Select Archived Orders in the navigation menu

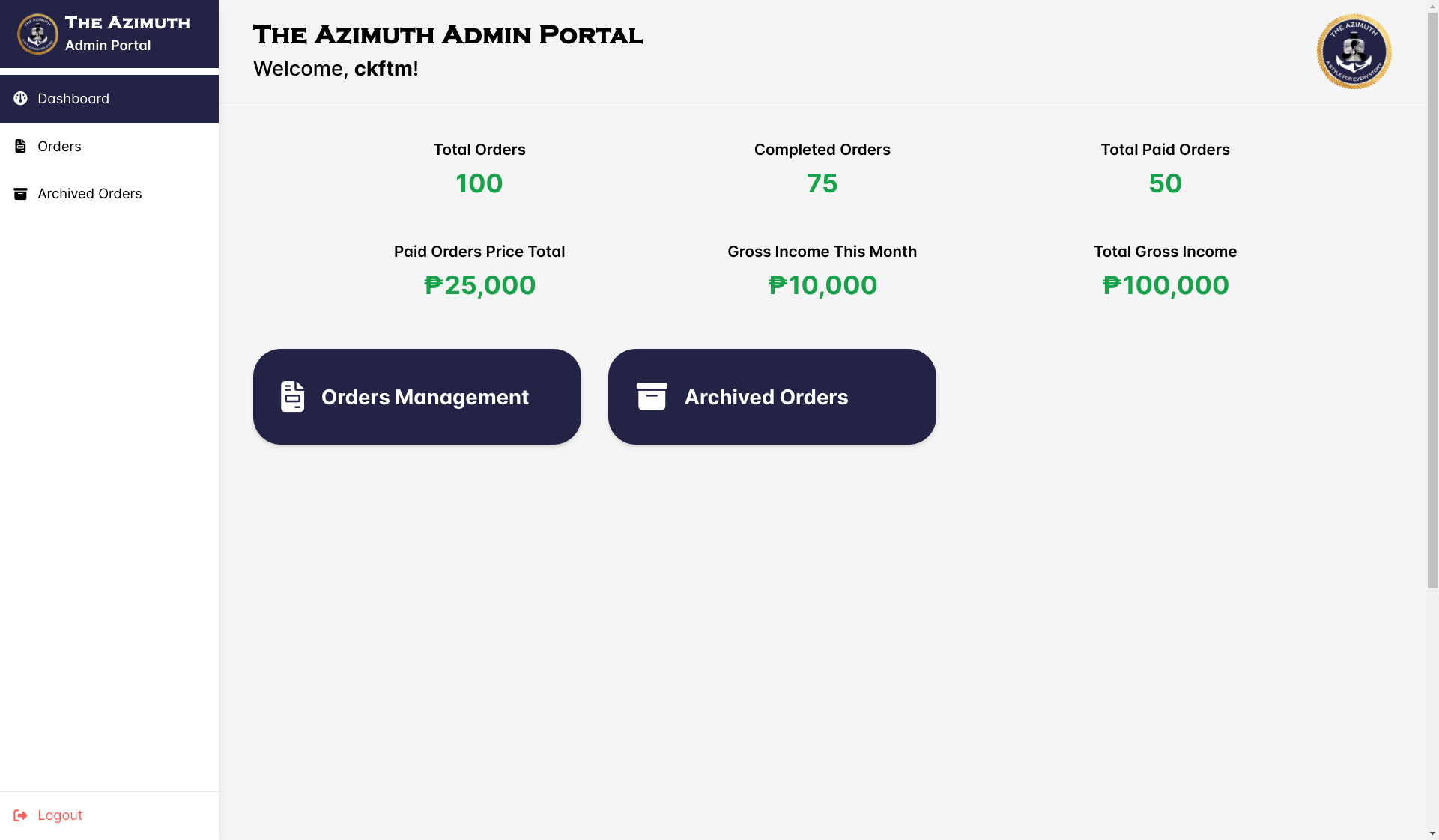pyautogui.click(x=90, y=193)
